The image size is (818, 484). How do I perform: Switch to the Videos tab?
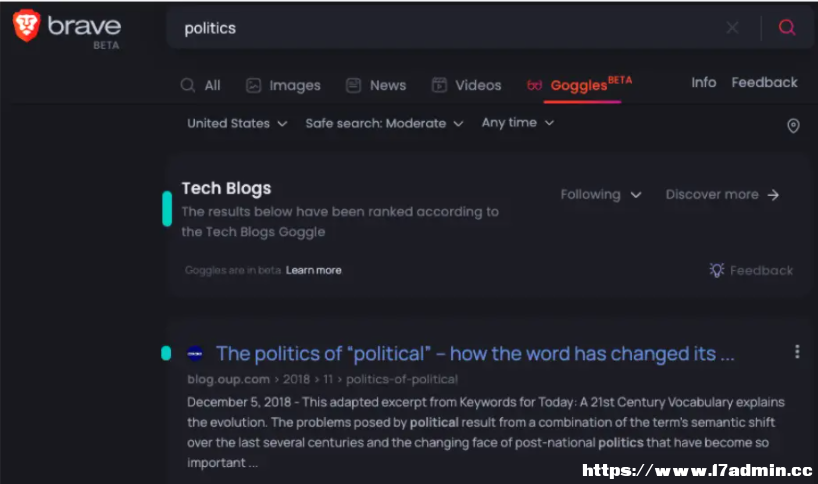tap(466, 85)
